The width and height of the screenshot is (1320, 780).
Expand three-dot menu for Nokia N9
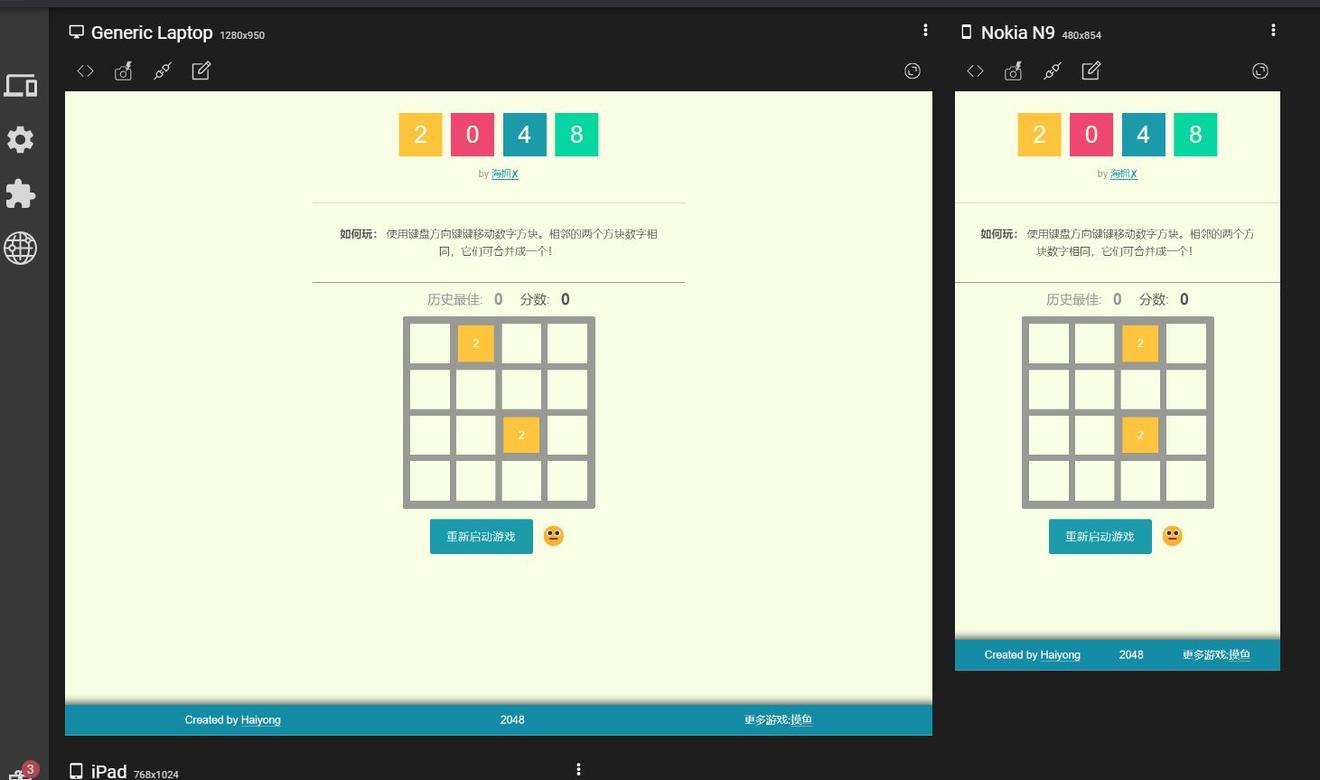pyautogui.click(x=1273, y=31)
